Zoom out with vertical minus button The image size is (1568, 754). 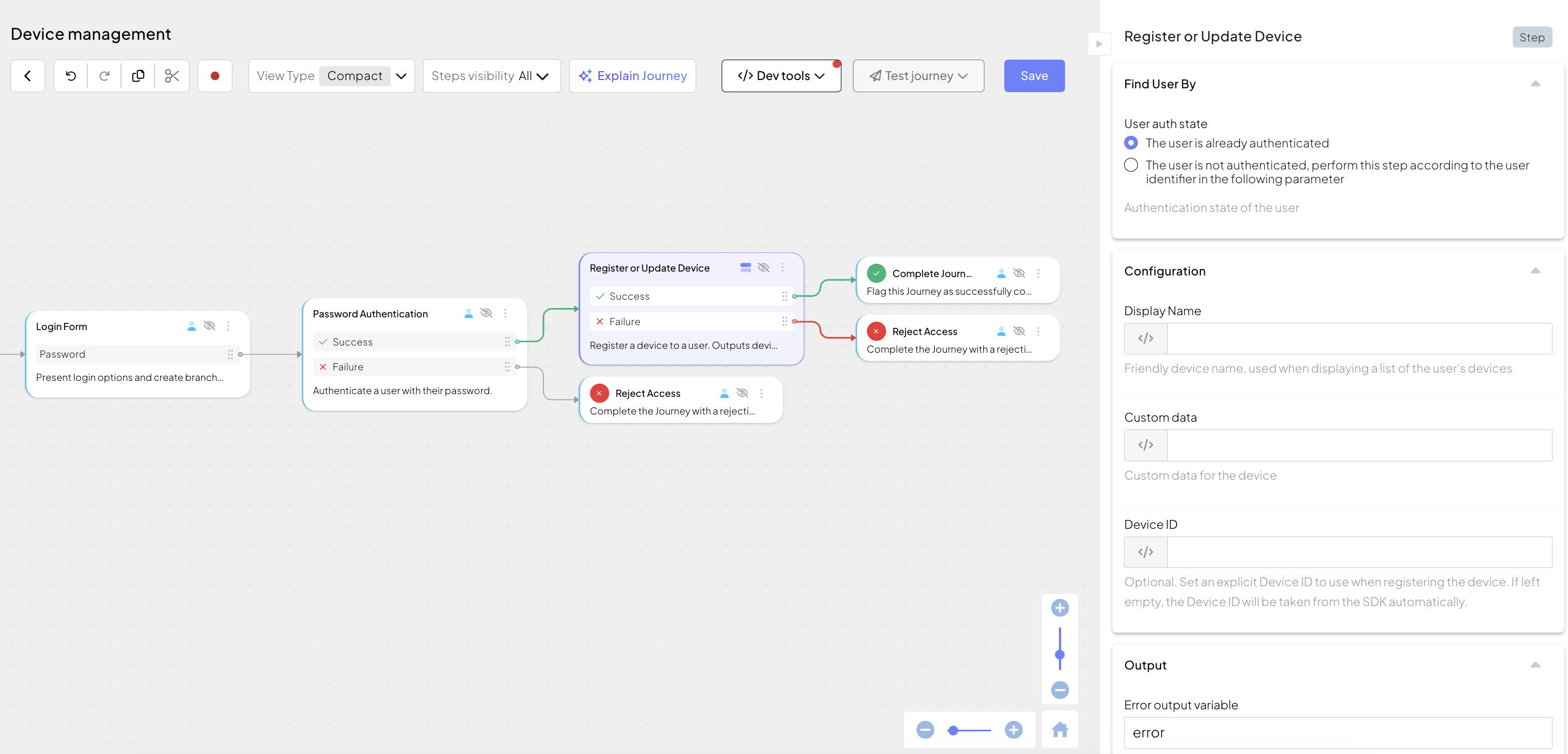(x=1060, y=689)
